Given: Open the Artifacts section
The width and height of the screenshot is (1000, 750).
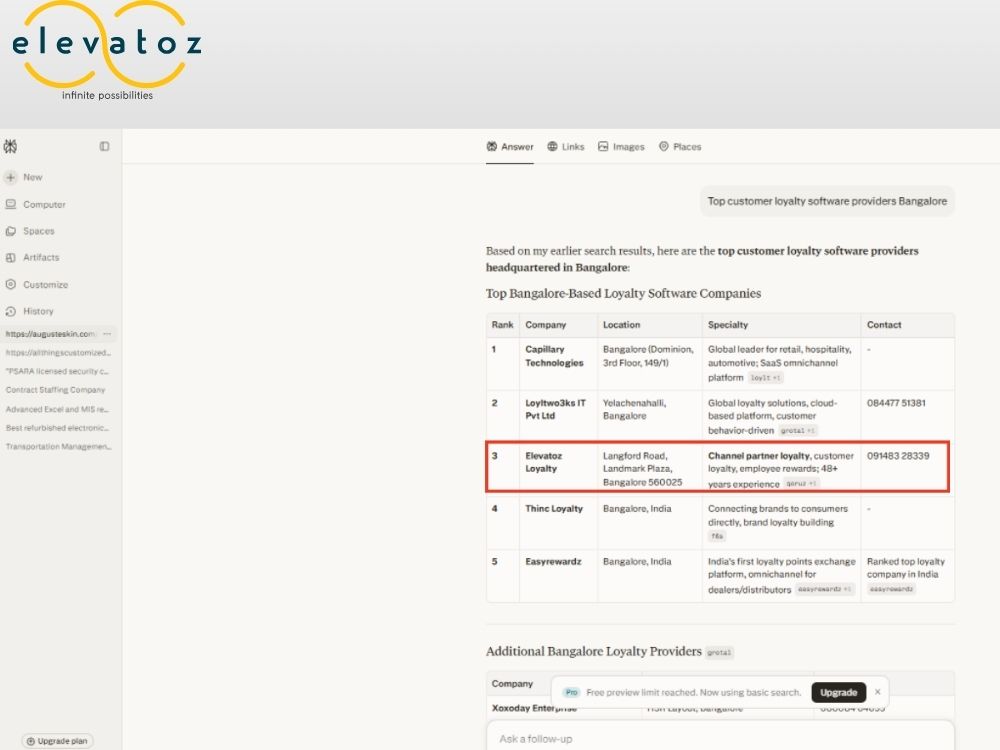Looking at the screenshot, I should [33, 258].
